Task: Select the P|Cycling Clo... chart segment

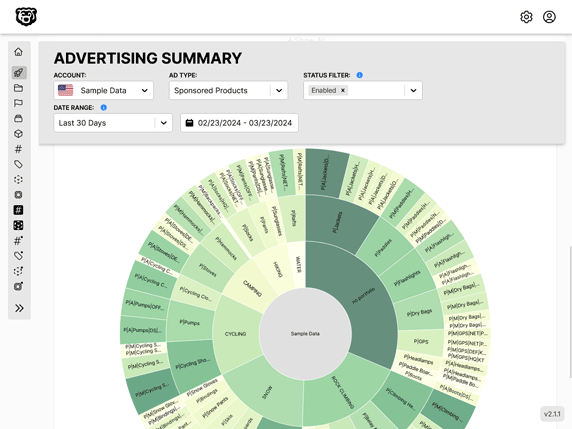Action: click(196, 293)
